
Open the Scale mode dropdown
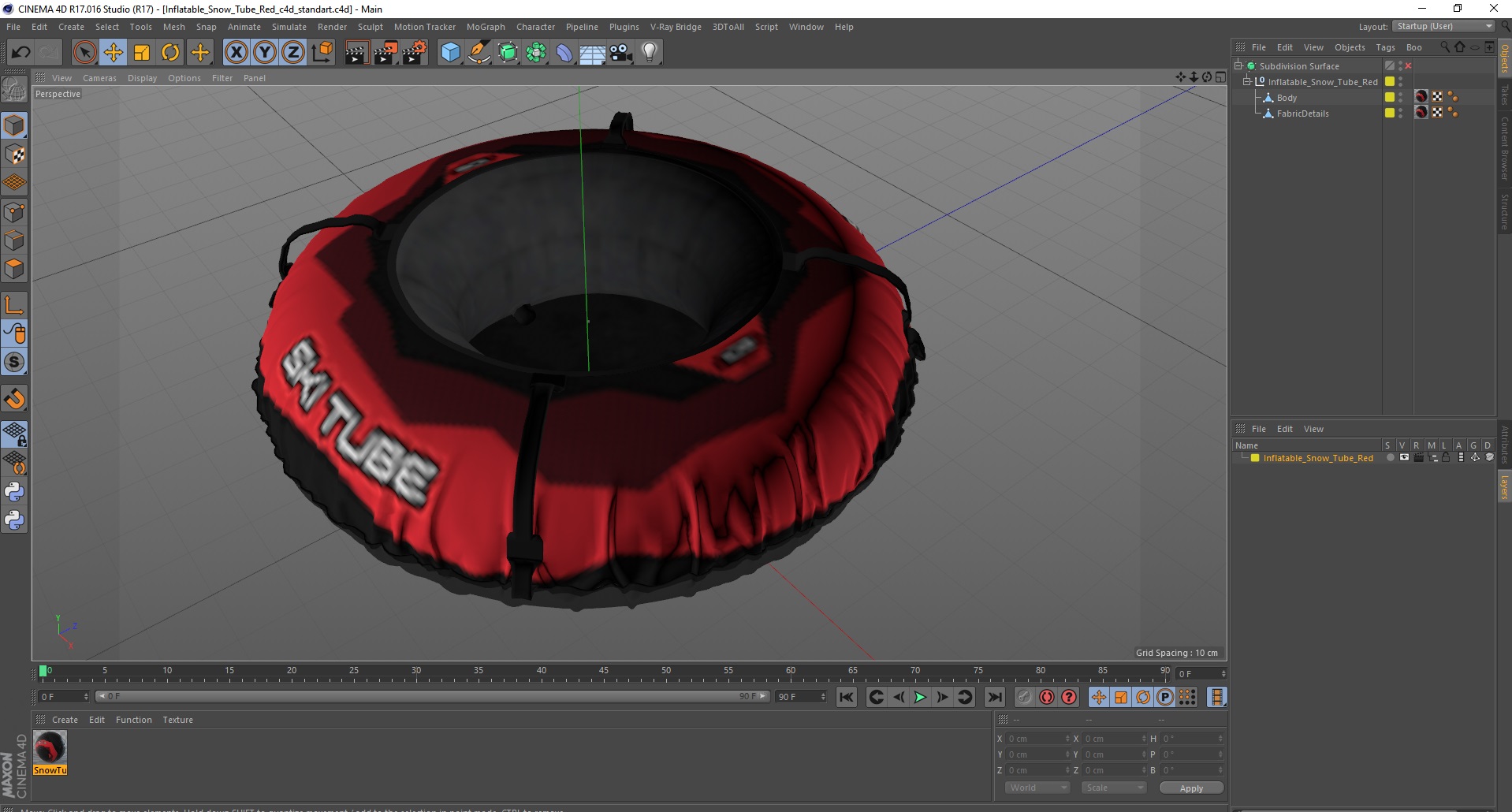click(1114, 788)
